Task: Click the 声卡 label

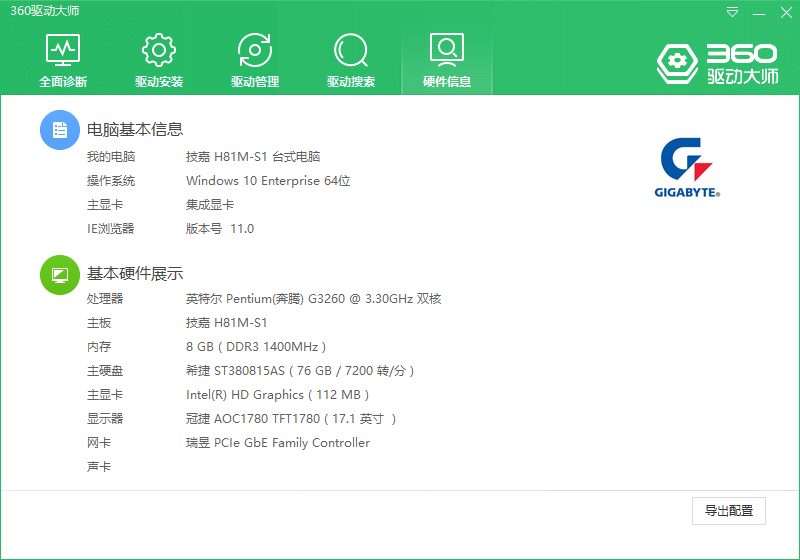Action: (x=99, y=467)
